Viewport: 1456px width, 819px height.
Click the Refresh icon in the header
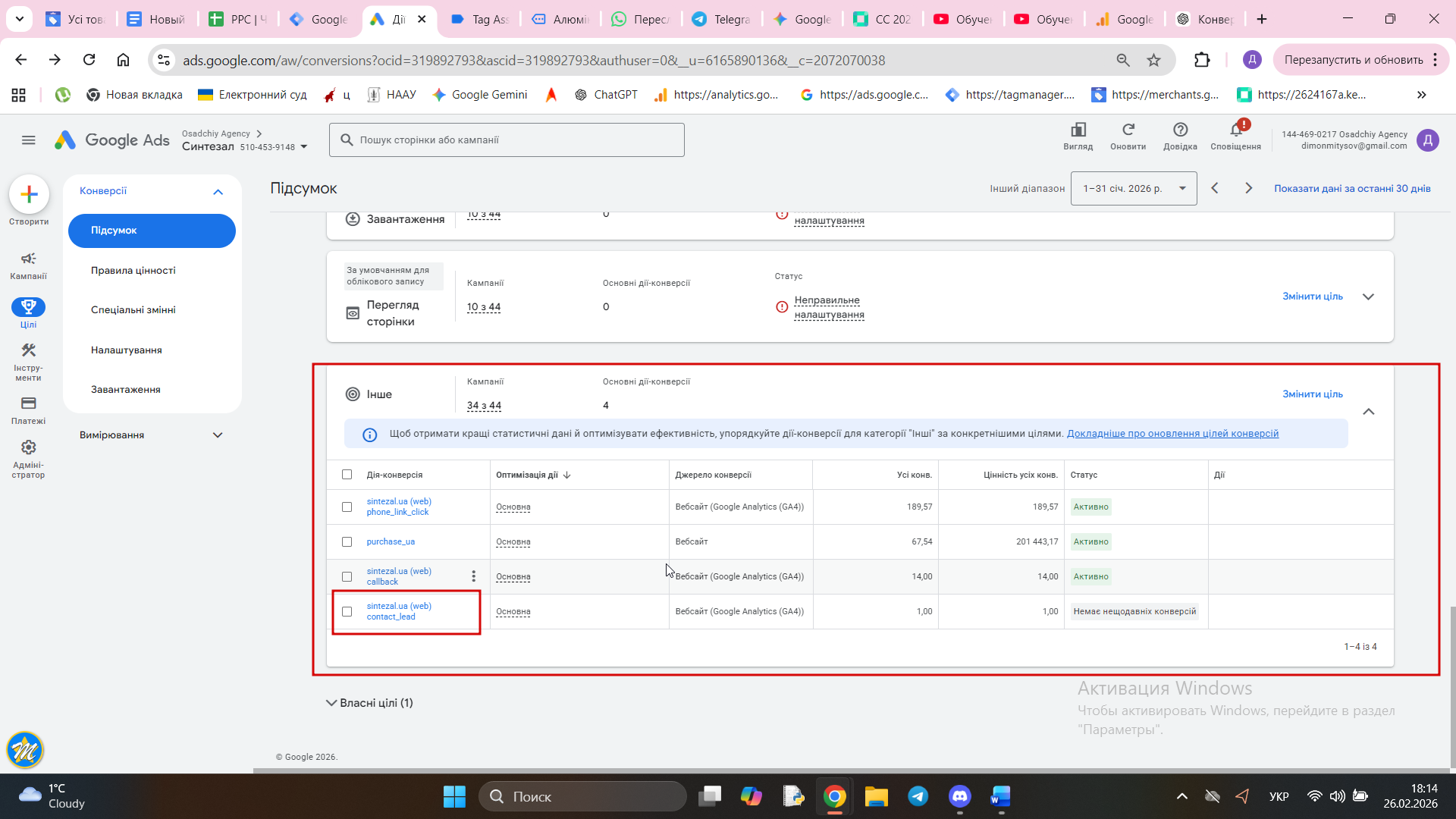point(1128,130)
